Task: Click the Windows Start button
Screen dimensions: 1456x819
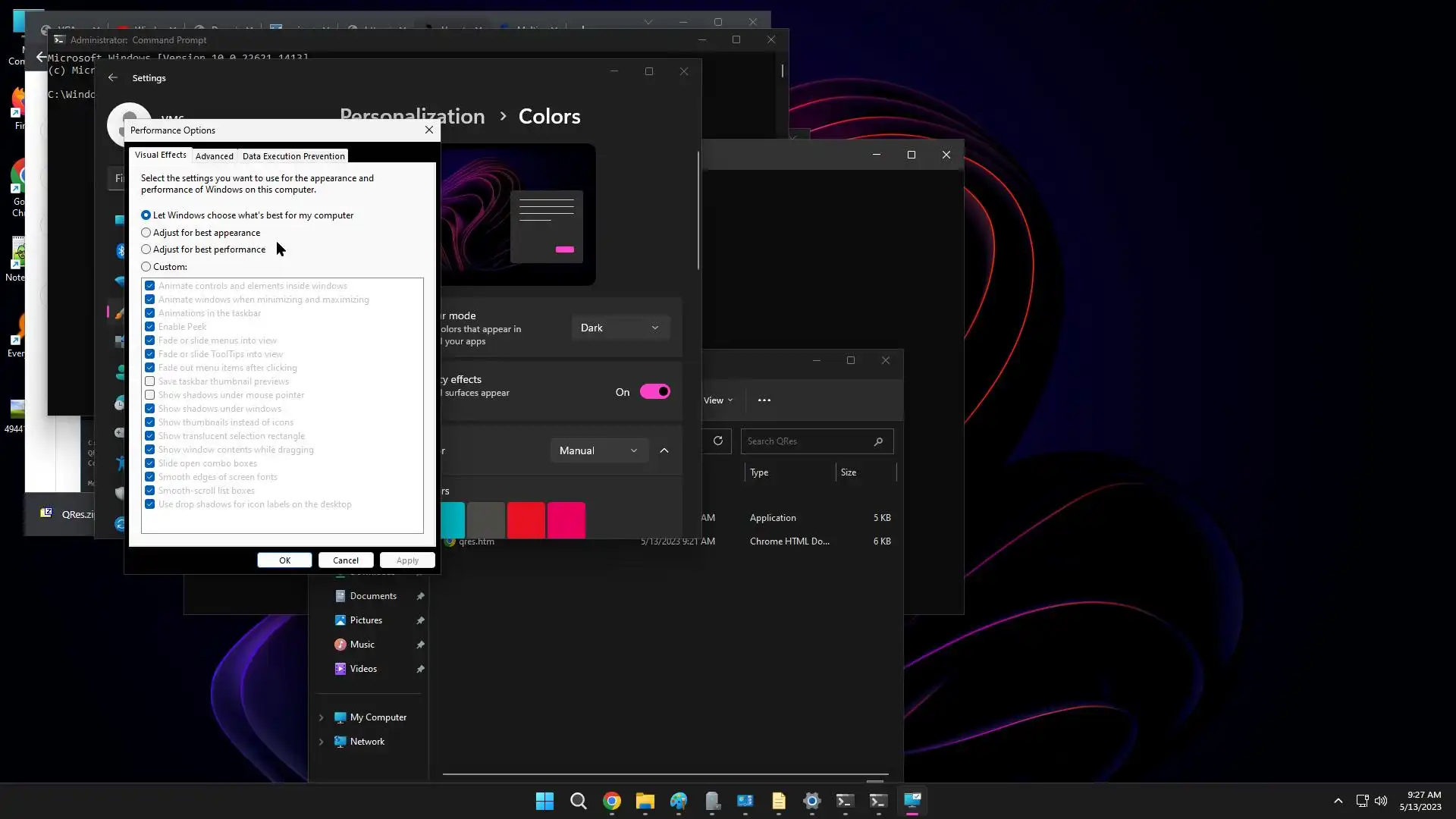Action: 544,801
